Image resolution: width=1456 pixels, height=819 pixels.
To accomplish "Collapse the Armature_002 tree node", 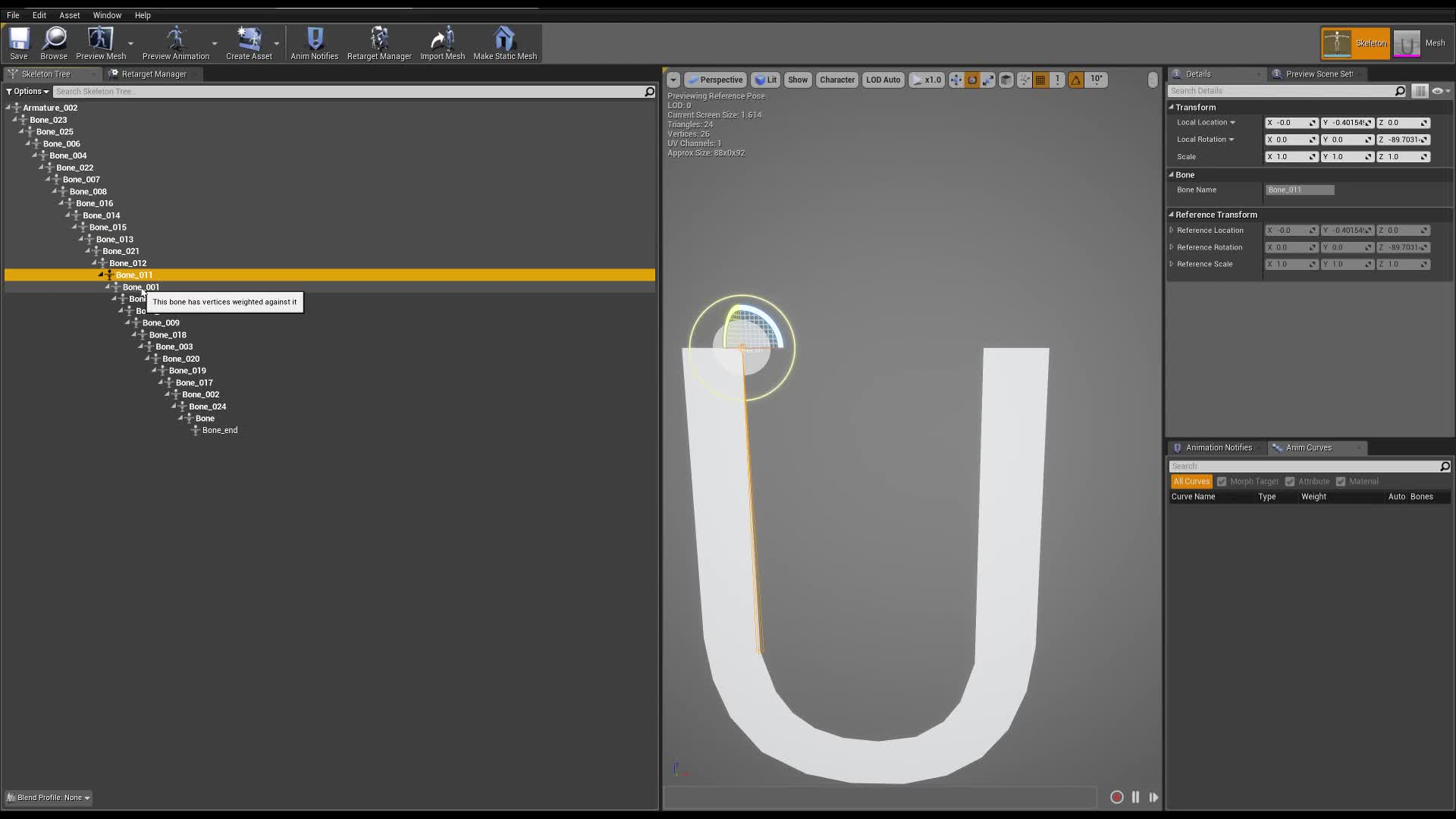I will [8, 108].
